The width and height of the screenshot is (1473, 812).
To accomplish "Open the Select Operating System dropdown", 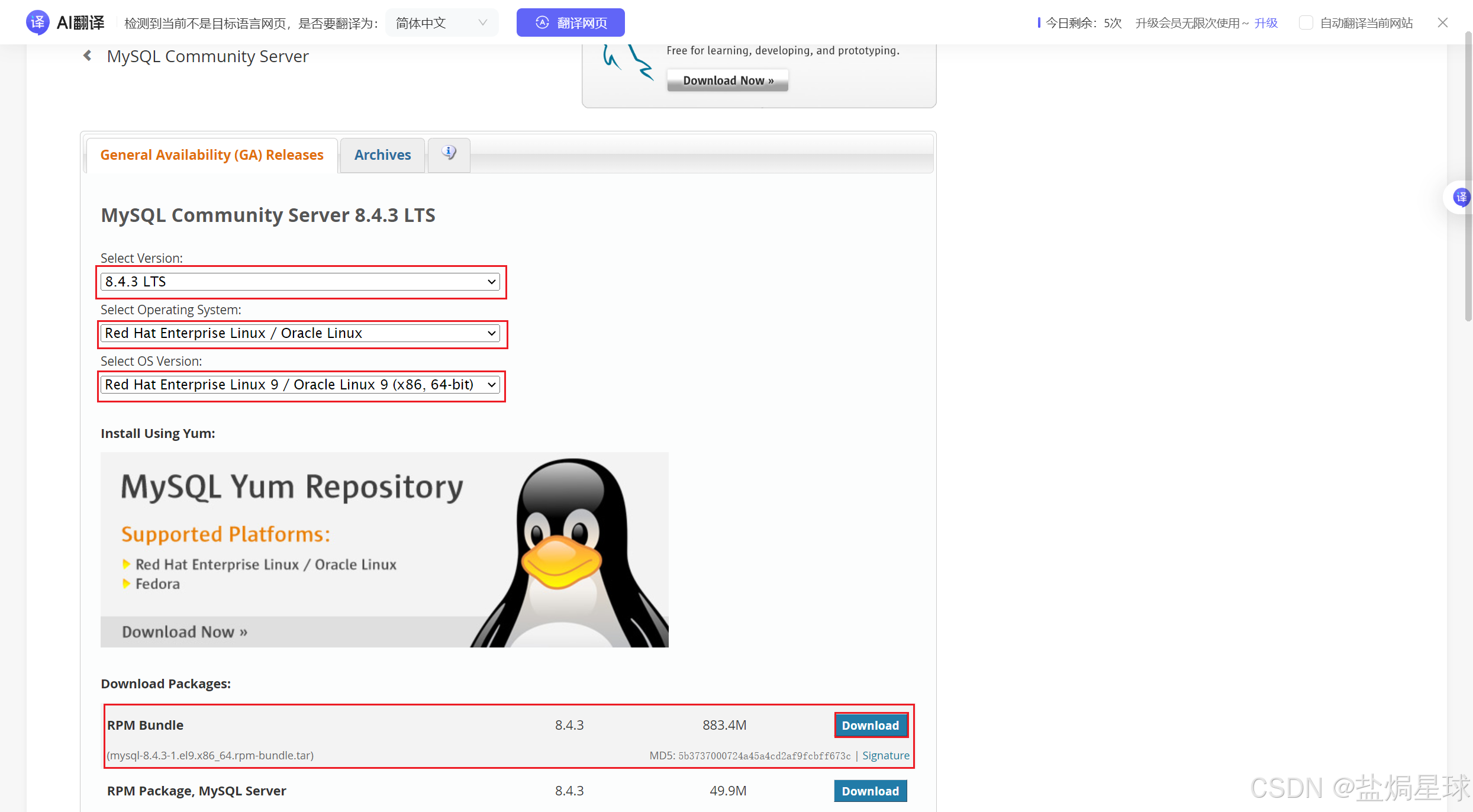I will coord(301,333).
